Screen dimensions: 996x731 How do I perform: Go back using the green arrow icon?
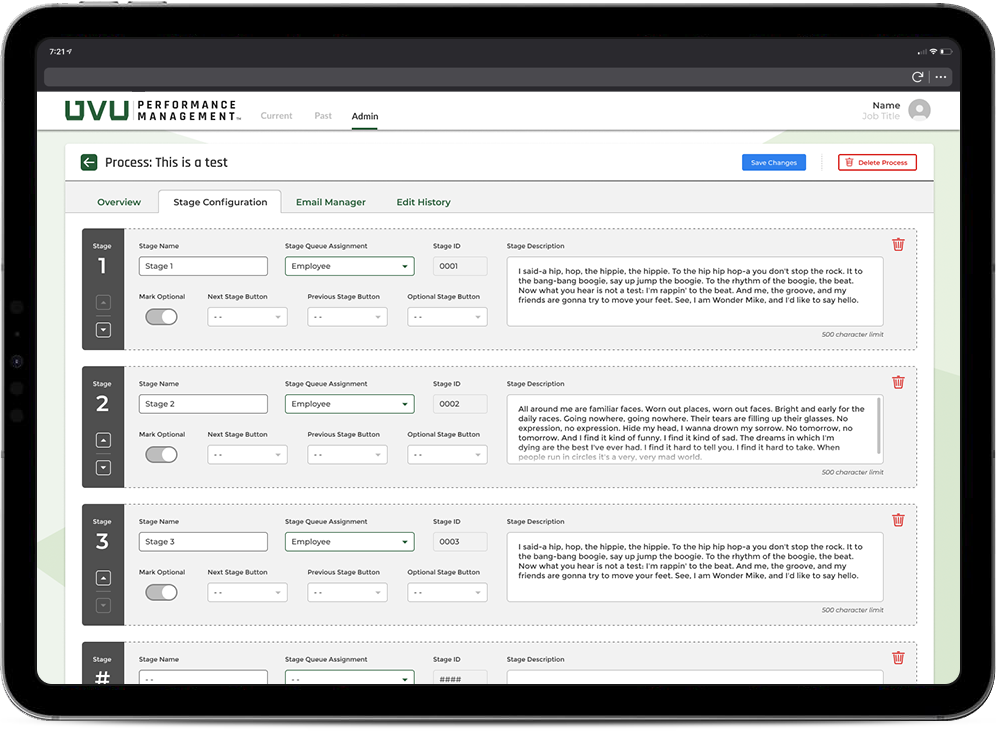(89, 163)
